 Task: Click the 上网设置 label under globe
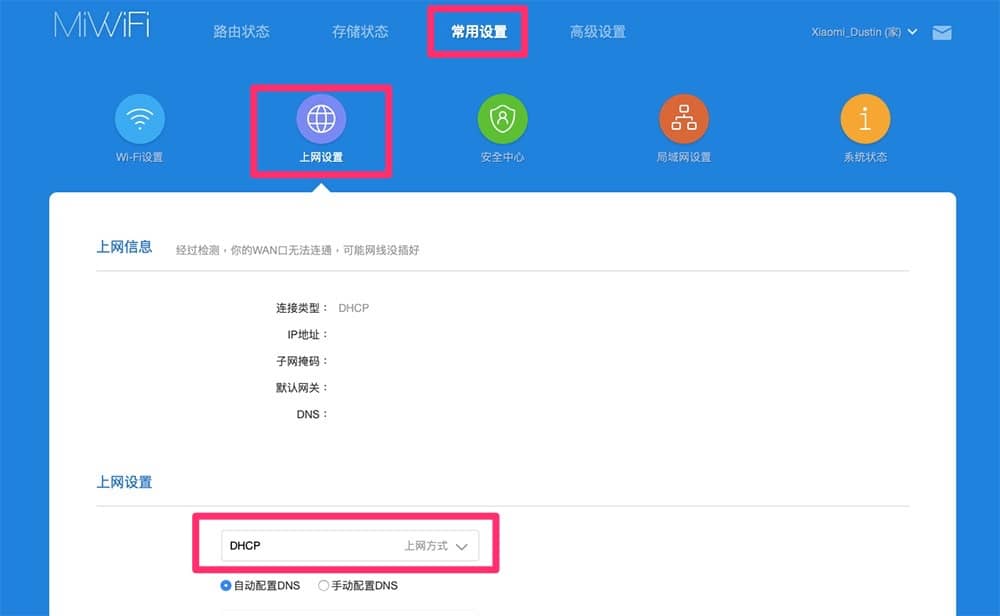click(x=321, y=157)
